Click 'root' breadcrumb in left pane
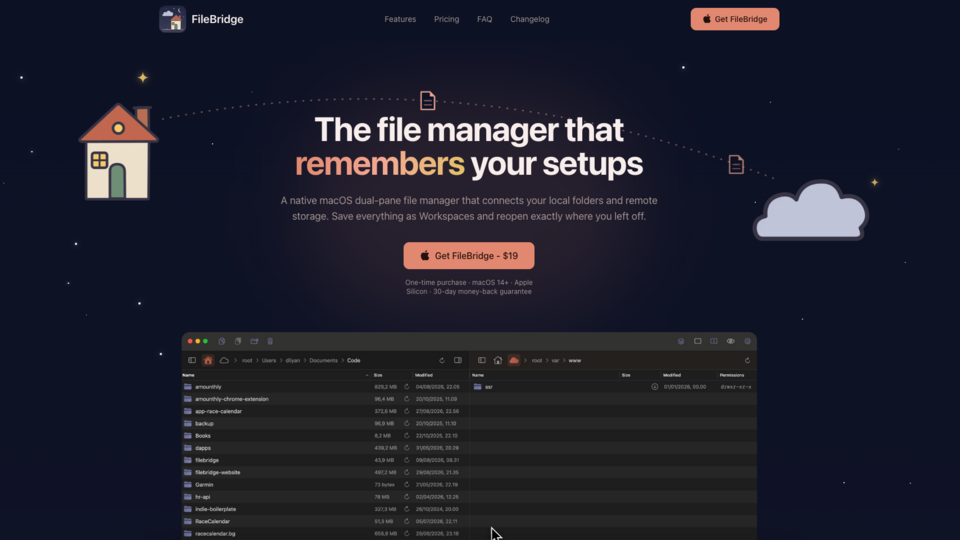The width and height of the screenshot is (960, 540). (247, 361)
